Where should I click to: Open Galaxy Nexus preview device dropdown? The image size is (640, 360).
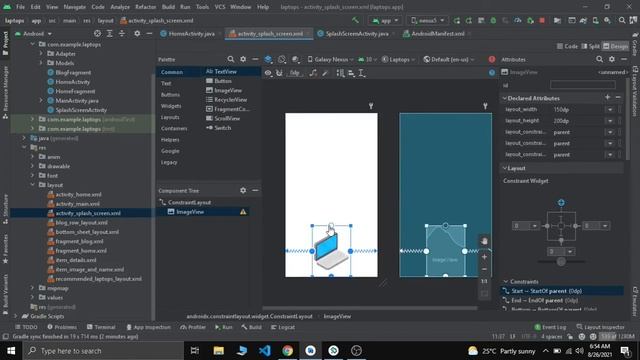331,59
